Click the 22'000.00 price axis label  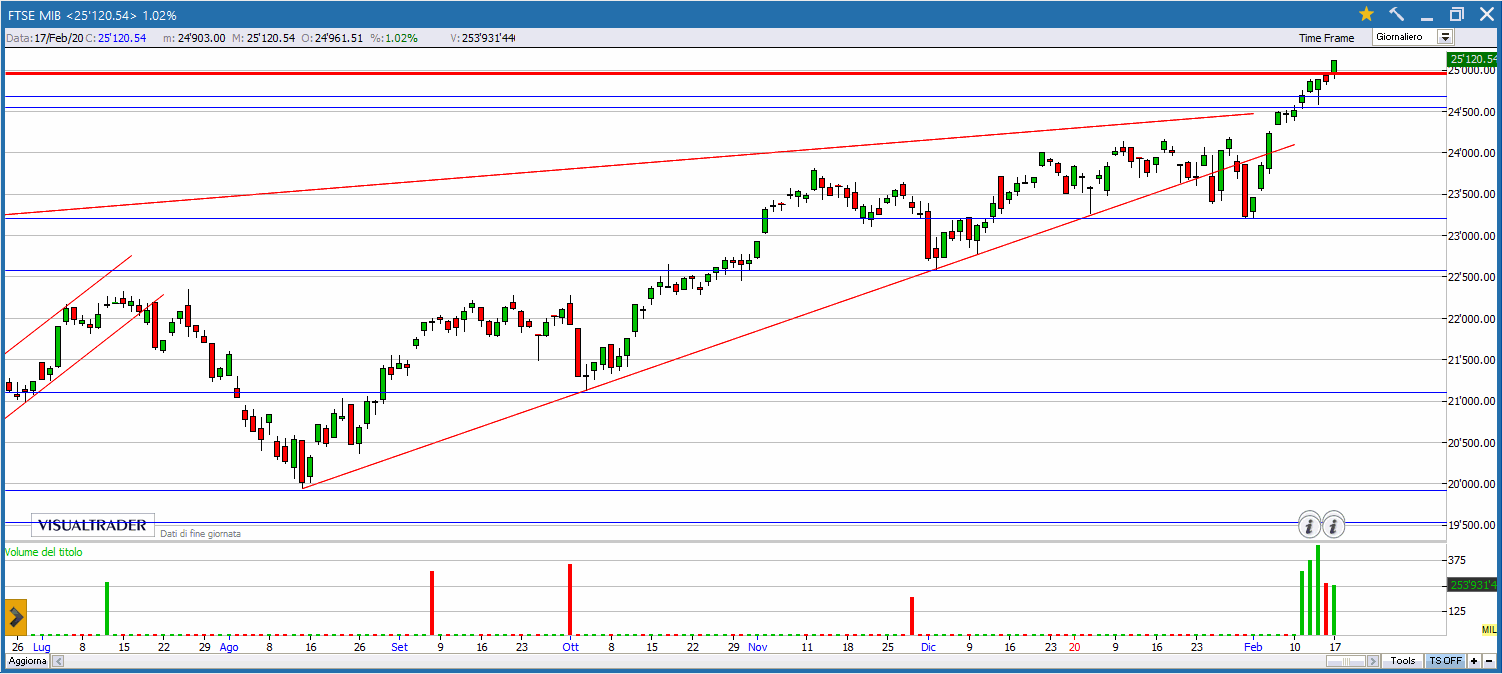click(1474, 319)
